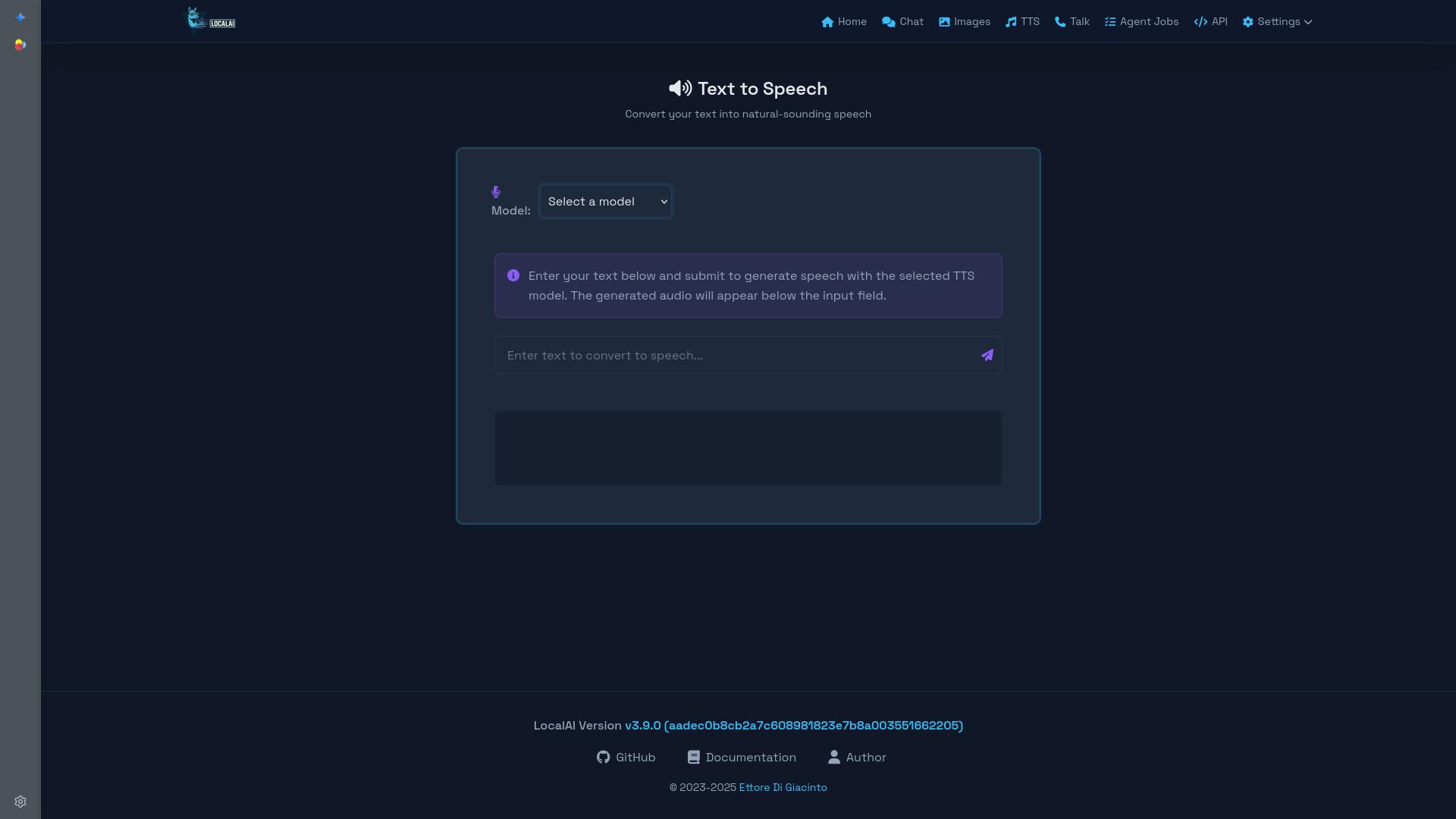
Task: Click the 'Convert your text into natural-sounding speech' subtitle
Action: [x=748, y=115]
